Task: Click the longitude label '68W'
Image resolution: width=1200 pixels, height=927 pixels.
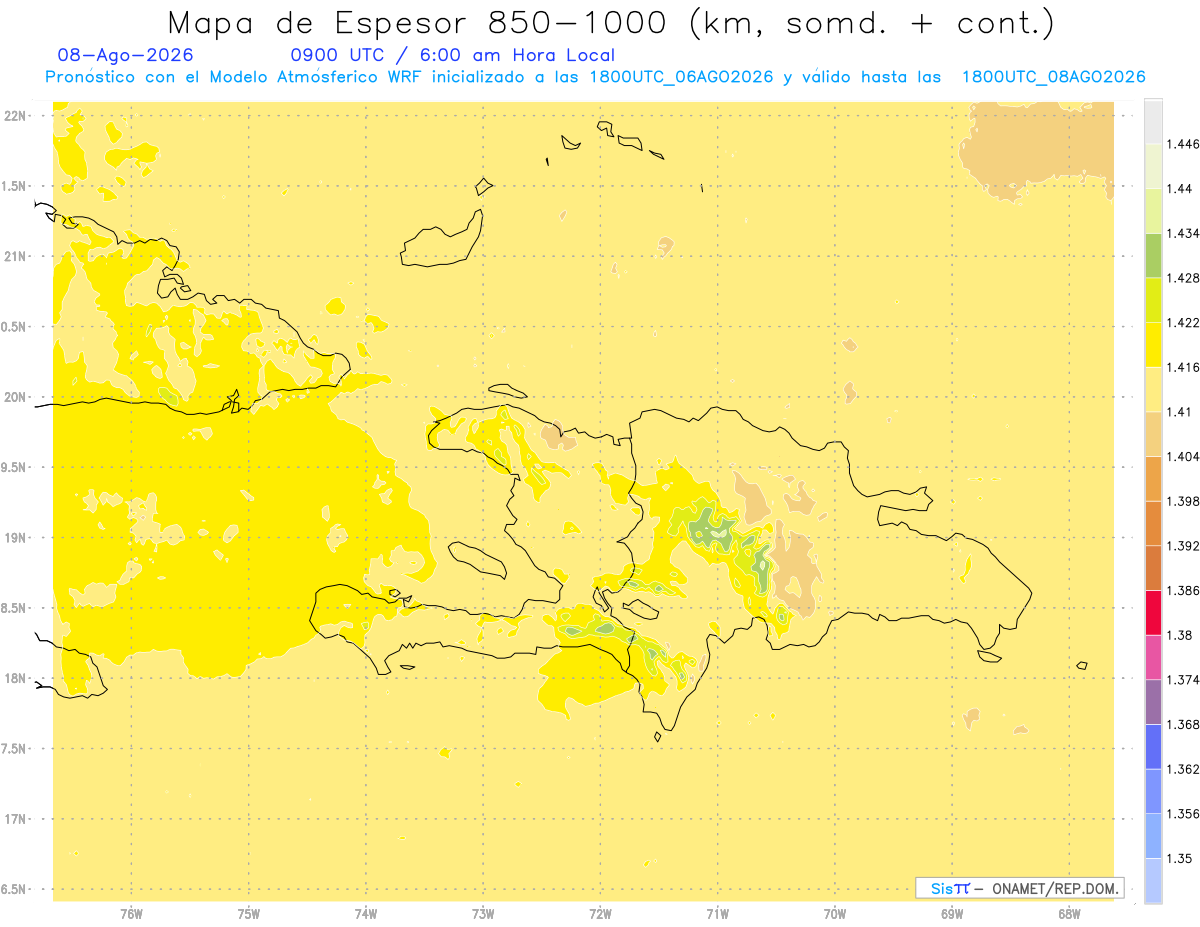Action: pos(1069,913)
